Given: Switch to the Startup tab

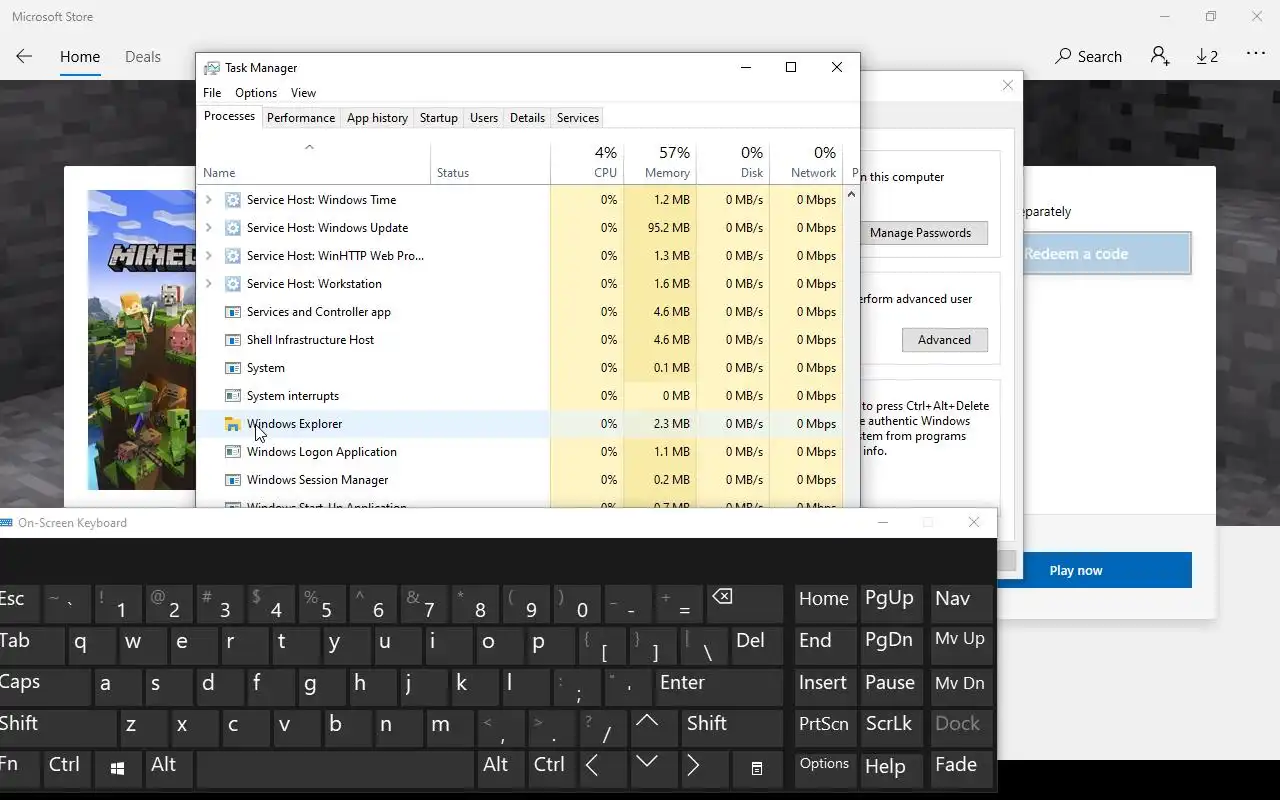Looking at the screenshot, I should 438,118.
